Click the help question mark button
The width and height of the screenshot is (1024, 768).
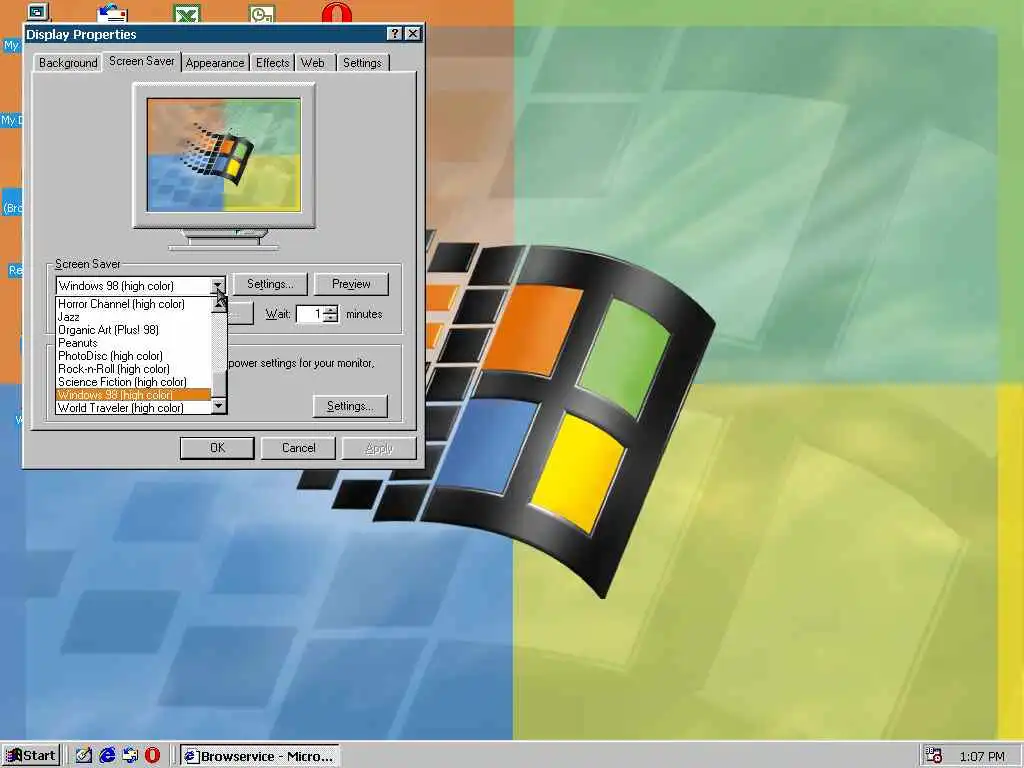pos(394,34)
